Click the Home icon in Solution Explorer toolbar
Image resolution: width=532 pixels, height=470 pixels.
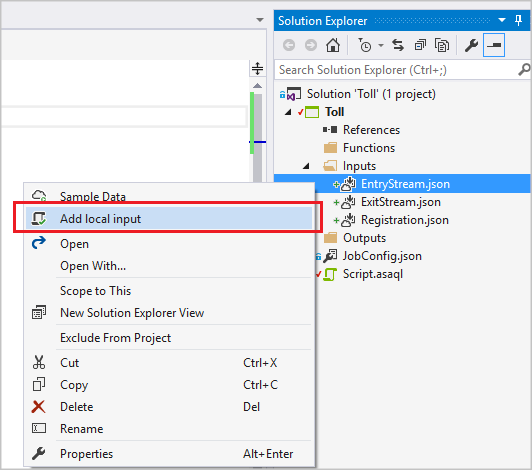tap(333, 45)
